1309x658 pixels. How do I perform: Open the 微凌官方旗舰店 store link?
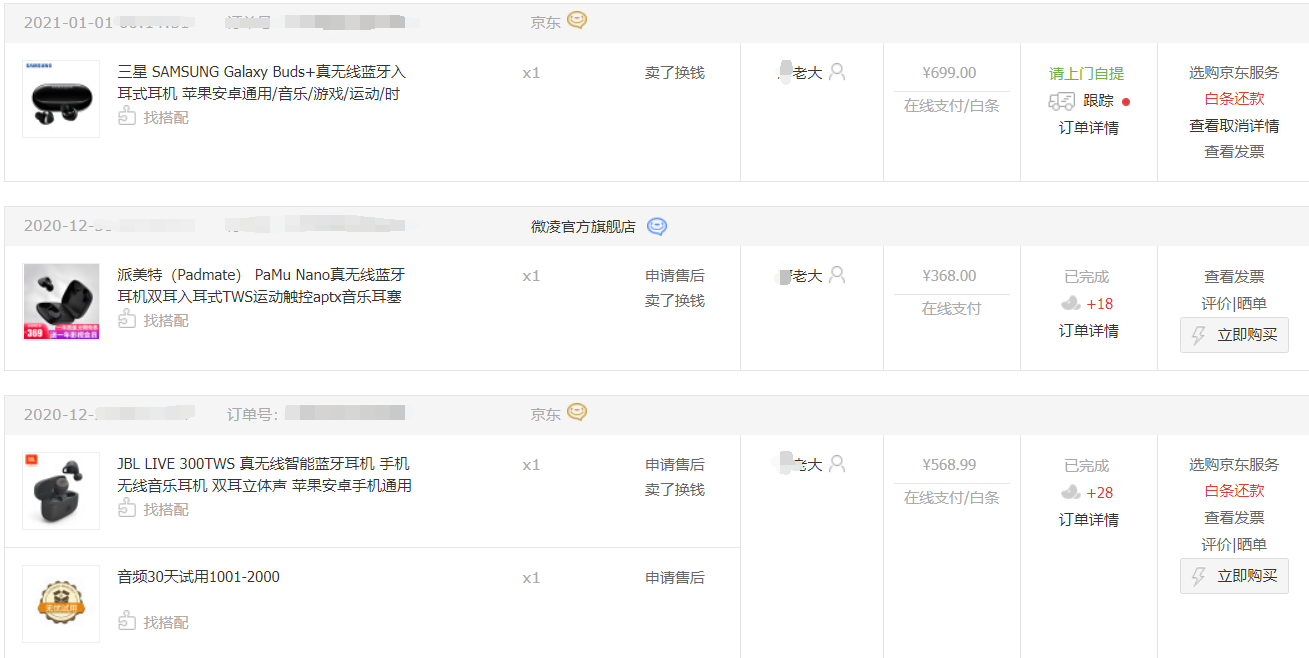[x=583, y=227]
